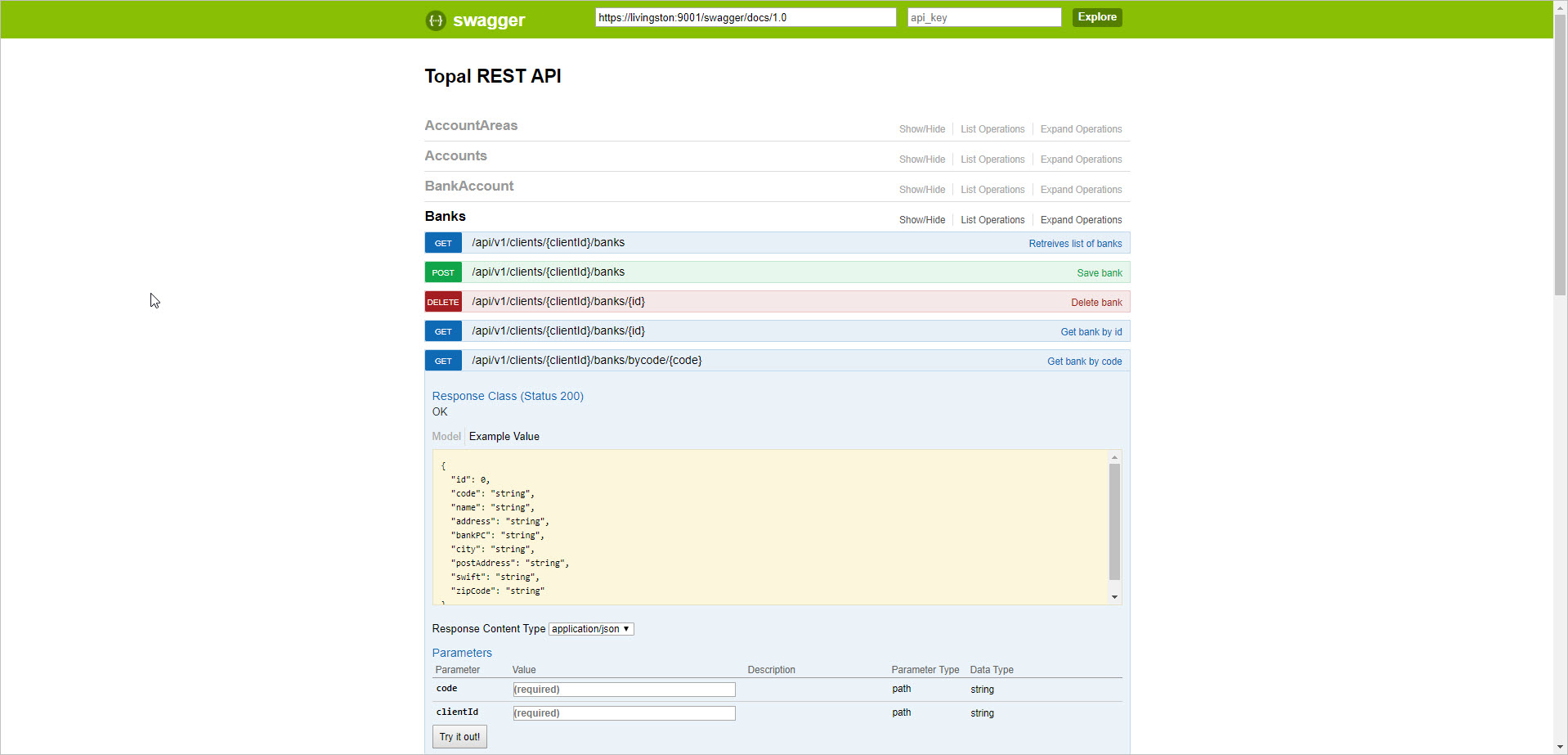This screenshot has height=755, width=1568.
Task: Click the Explore button
Action: (1096, 17)
